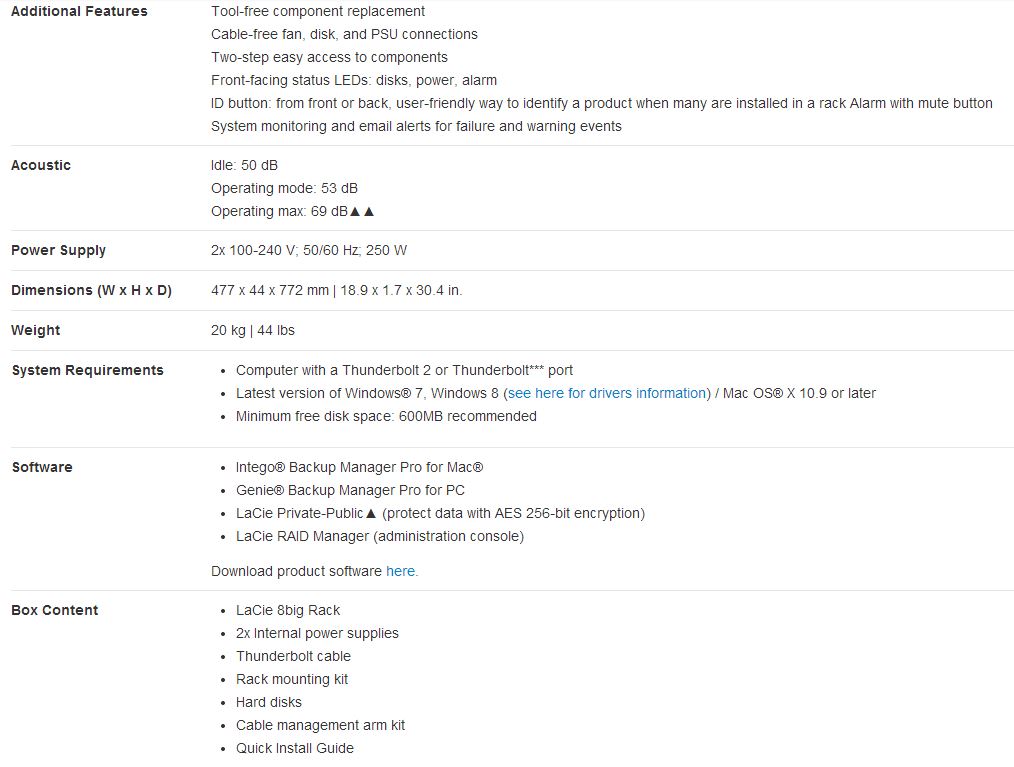Click the 'Cable management arm kit' entry

point(320,725)
